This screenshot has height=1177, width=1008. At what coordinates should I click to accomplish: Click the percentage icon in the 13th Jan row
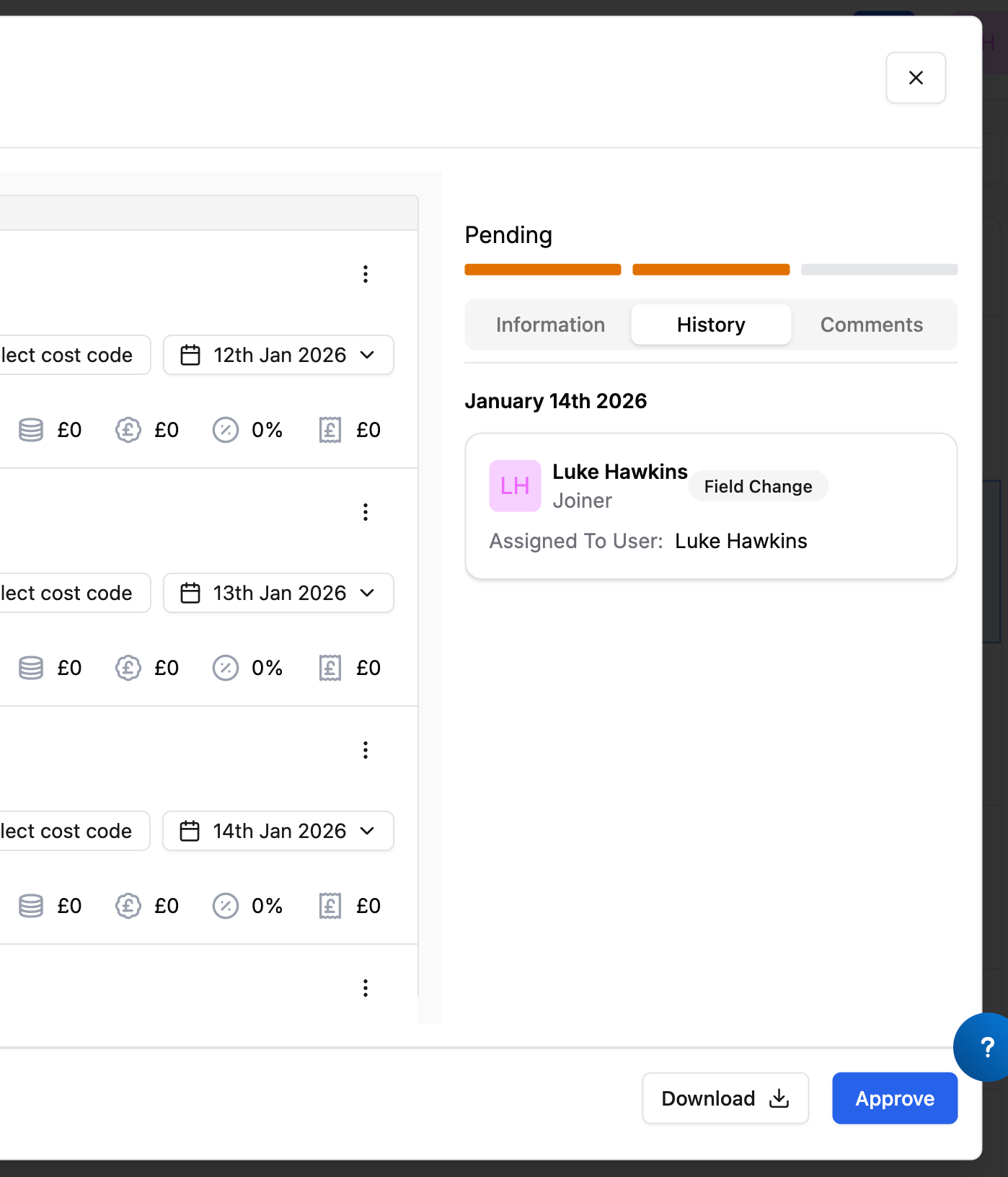coord(226,668)
